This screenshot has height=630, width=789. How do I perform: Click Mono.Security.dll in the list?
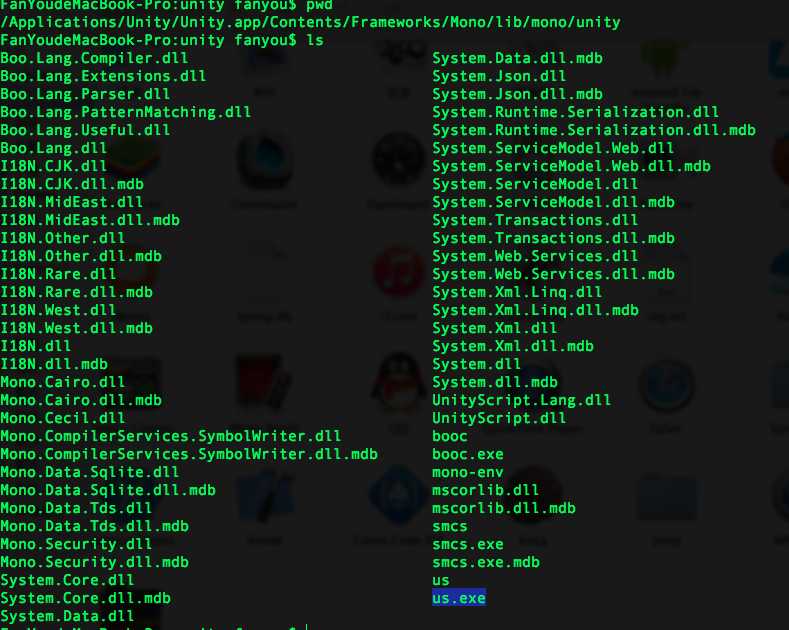pos(76,544)
